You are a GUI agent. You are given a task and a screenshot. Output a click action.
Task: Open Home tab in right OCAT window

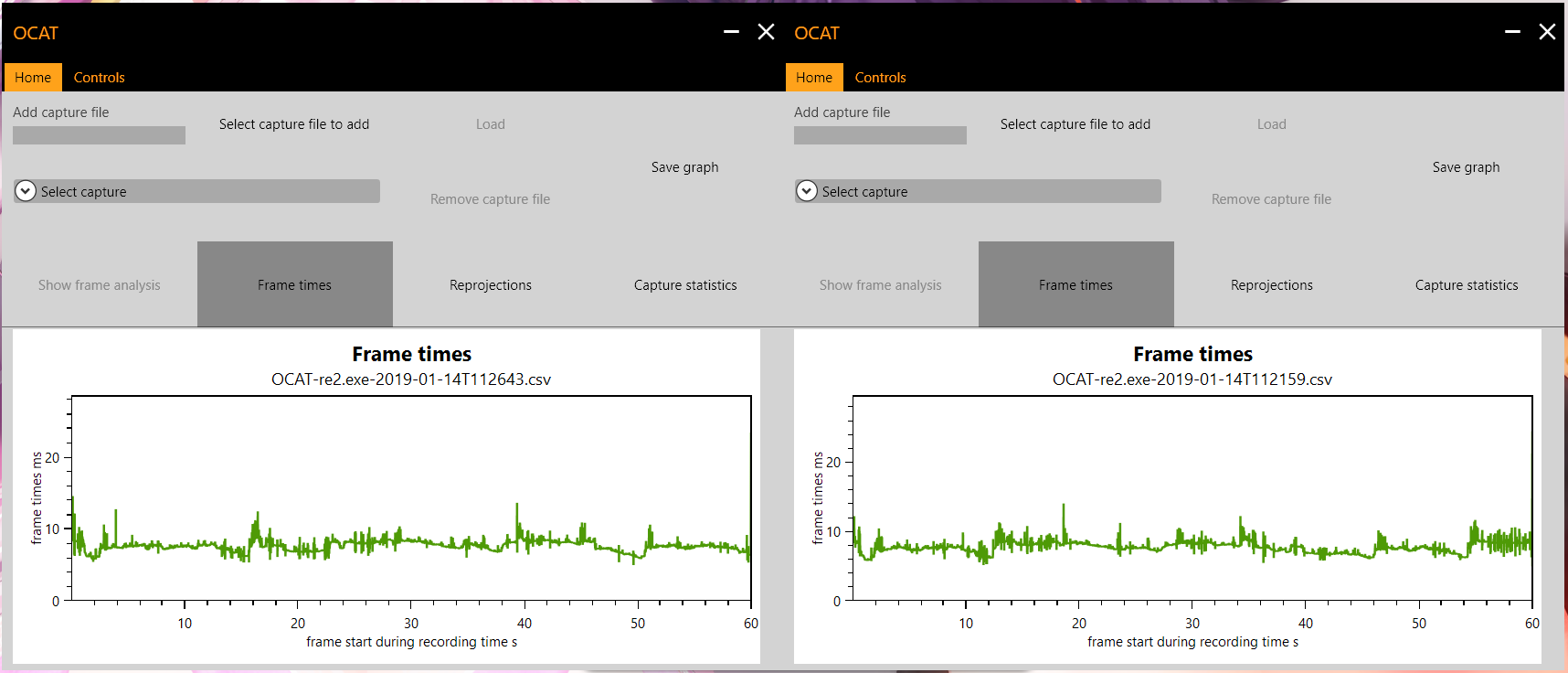click(814, 78)
